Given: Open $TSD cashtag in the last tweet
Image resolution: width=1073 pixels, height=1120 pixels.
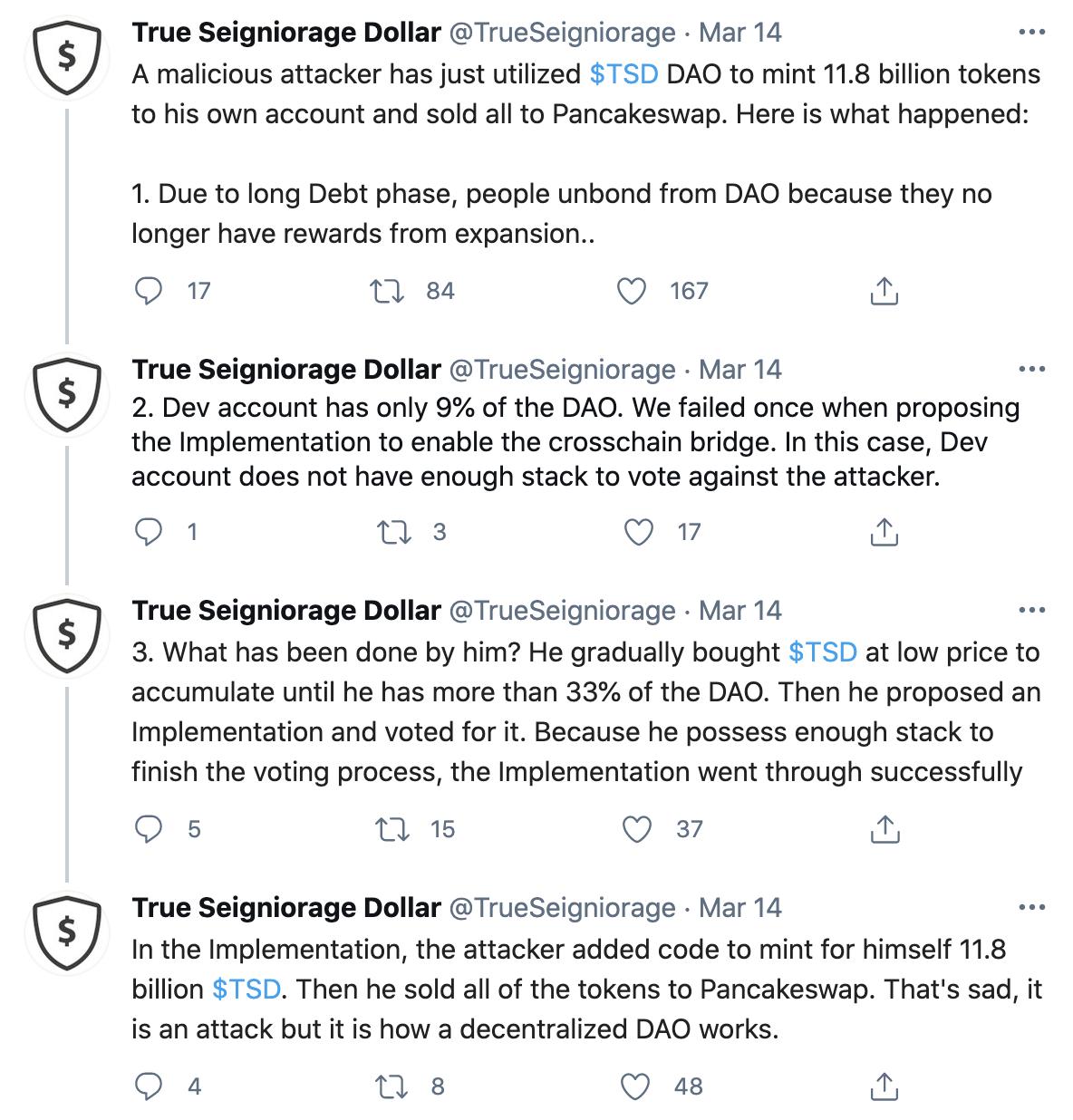Looking at the screenshot, I should [246, 989].
